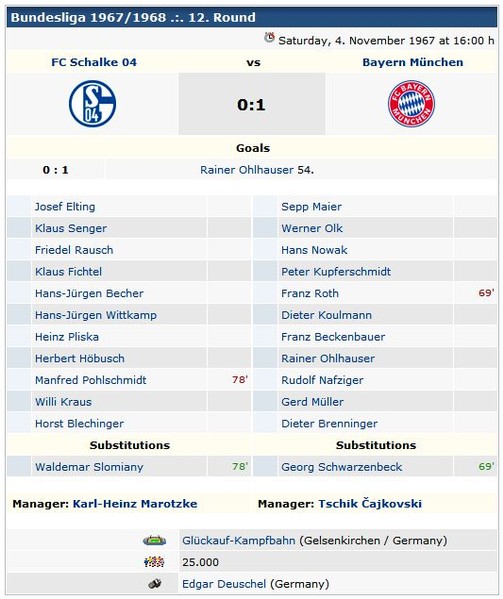Image resolution: width=503 pixels, height=599 pixels.
Task: Click the clock icon beside match date
Action: point(269,38)
